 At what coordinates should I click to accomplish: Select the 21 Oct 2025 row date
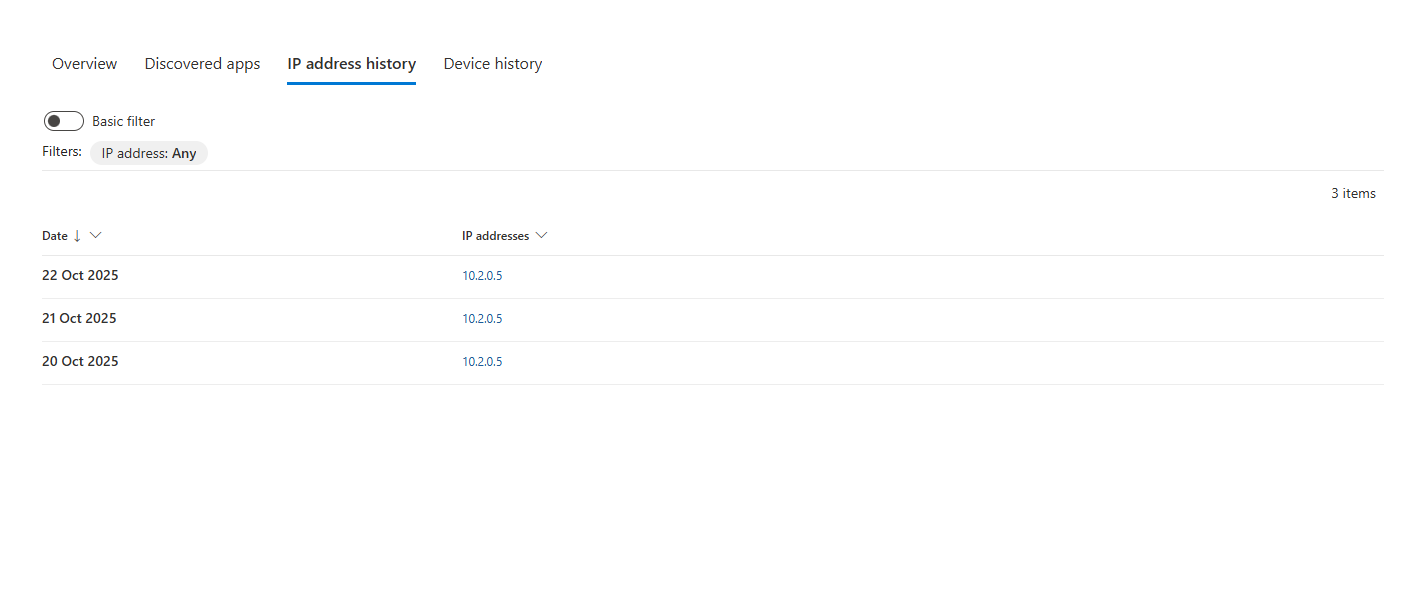[x=79, y=318]
